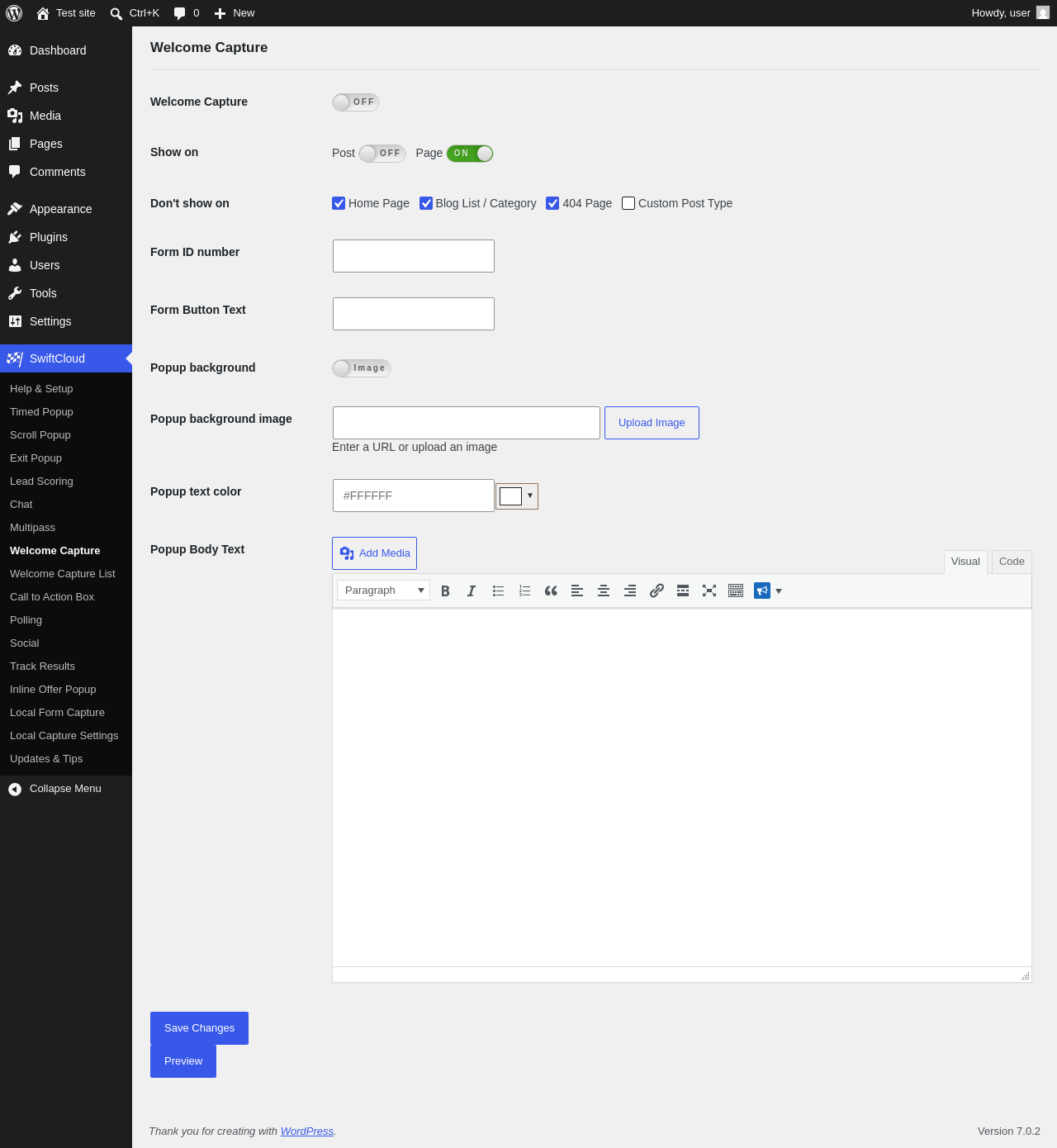Viewport: 1057px width, 1148px height.
Task: Open the SwiftCloud menu item
Action: [66, 358]
